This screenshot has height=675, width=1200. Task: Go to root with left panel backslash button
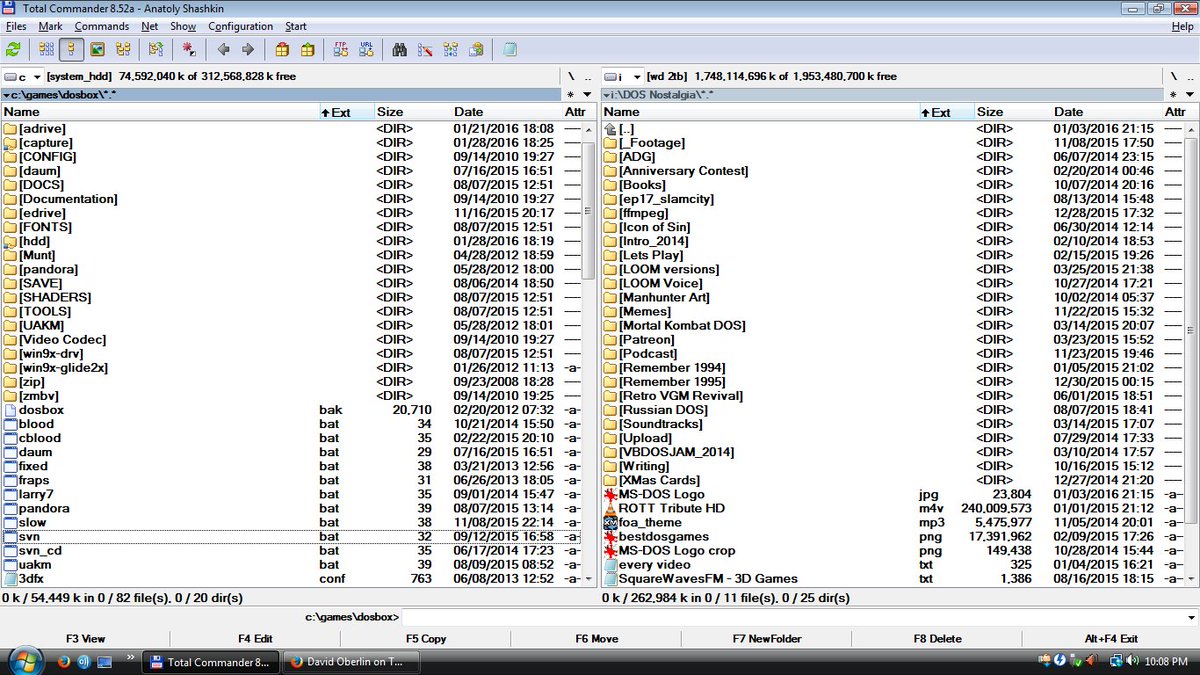tap(572, 76)
